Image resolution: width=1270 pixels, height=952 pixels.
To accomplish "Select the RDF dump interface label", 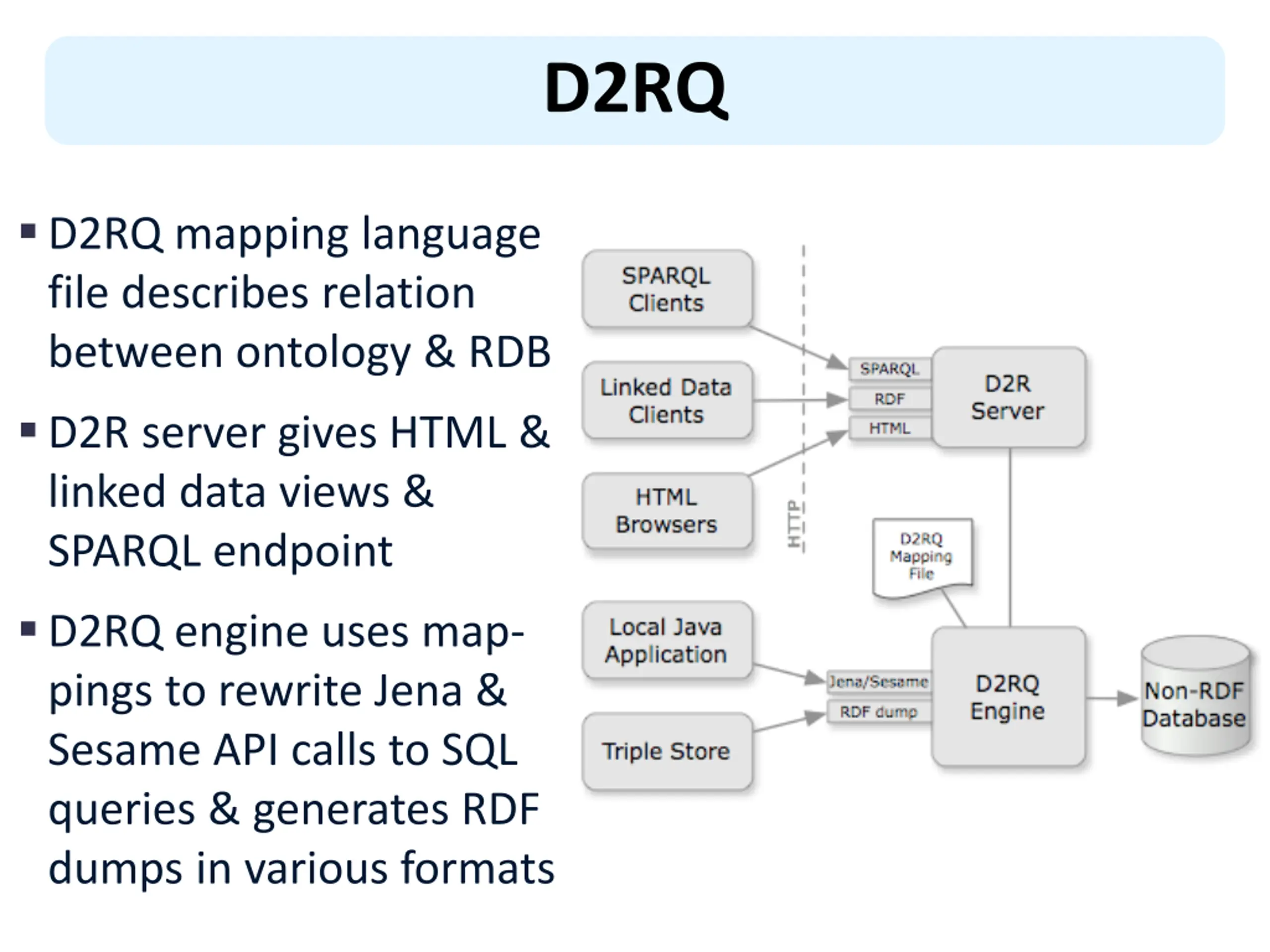I will point(879,712).
